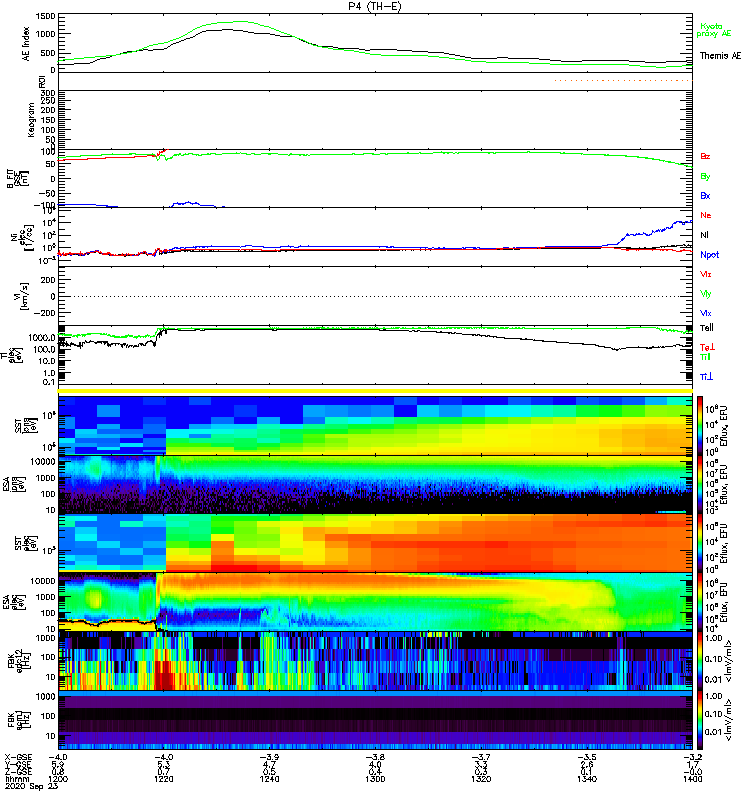Click the "FBK scm1 [Hz]" axis label

18,720
